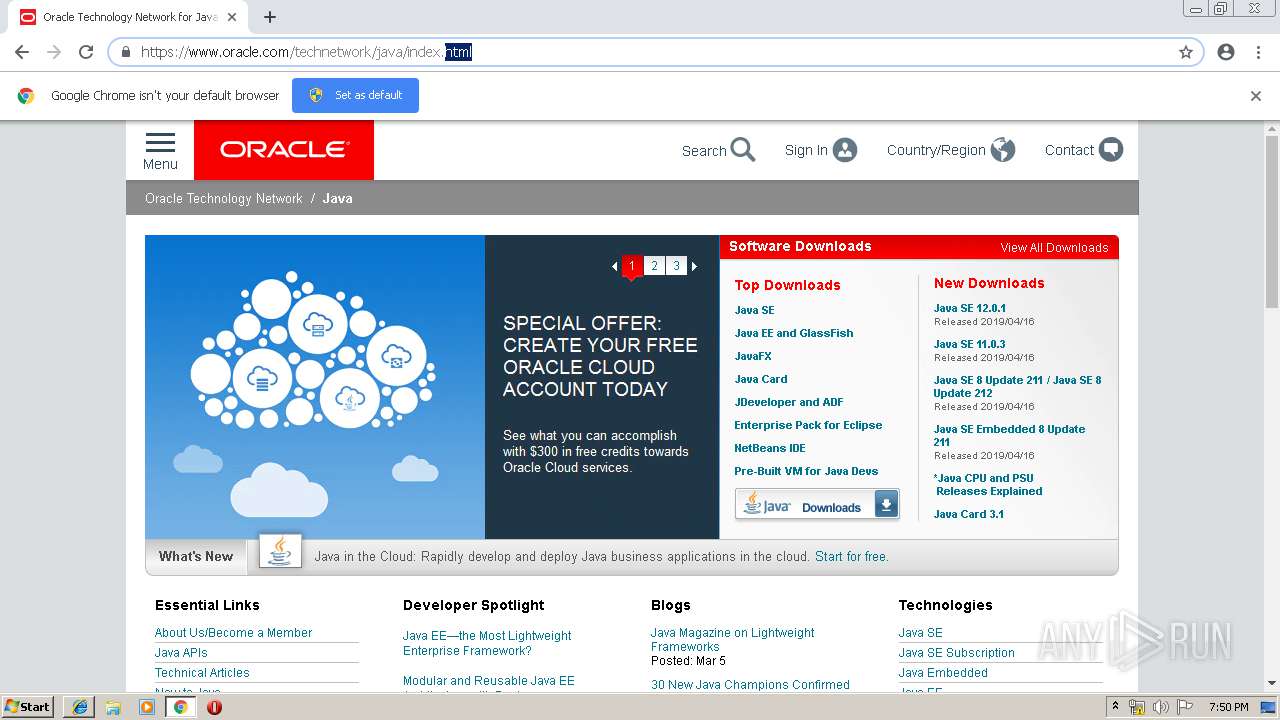Open media player taskbar icon

(x=147, y=707)
